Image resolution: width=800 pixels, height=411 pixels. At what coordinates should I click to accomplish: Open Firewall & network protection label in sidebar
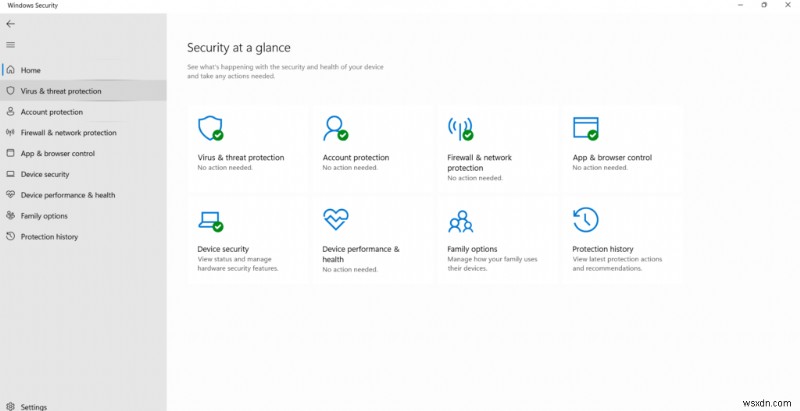(68, 133)
